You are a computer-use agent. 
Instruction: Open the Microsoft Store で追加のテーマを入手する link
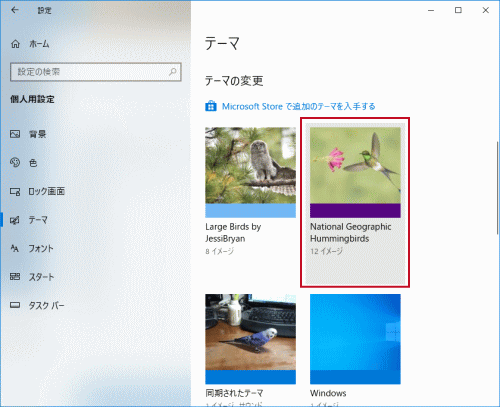click(x=299, y=106)
